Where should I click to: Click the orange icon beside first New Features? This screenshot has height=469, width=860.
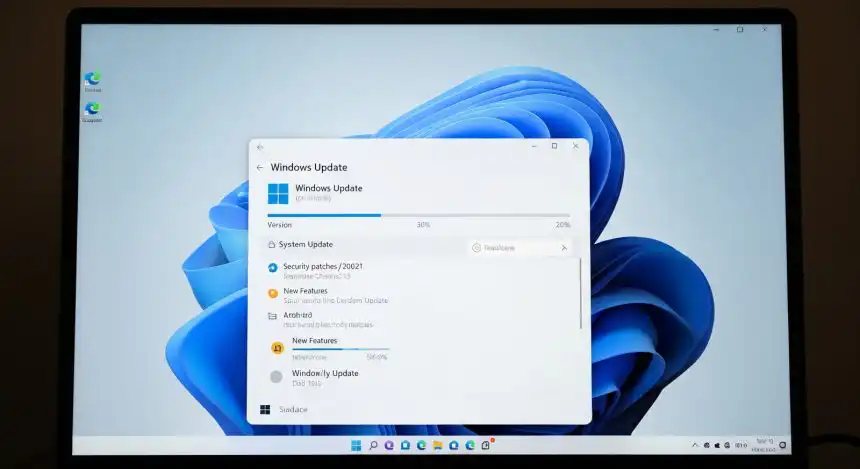coord(272,294)
